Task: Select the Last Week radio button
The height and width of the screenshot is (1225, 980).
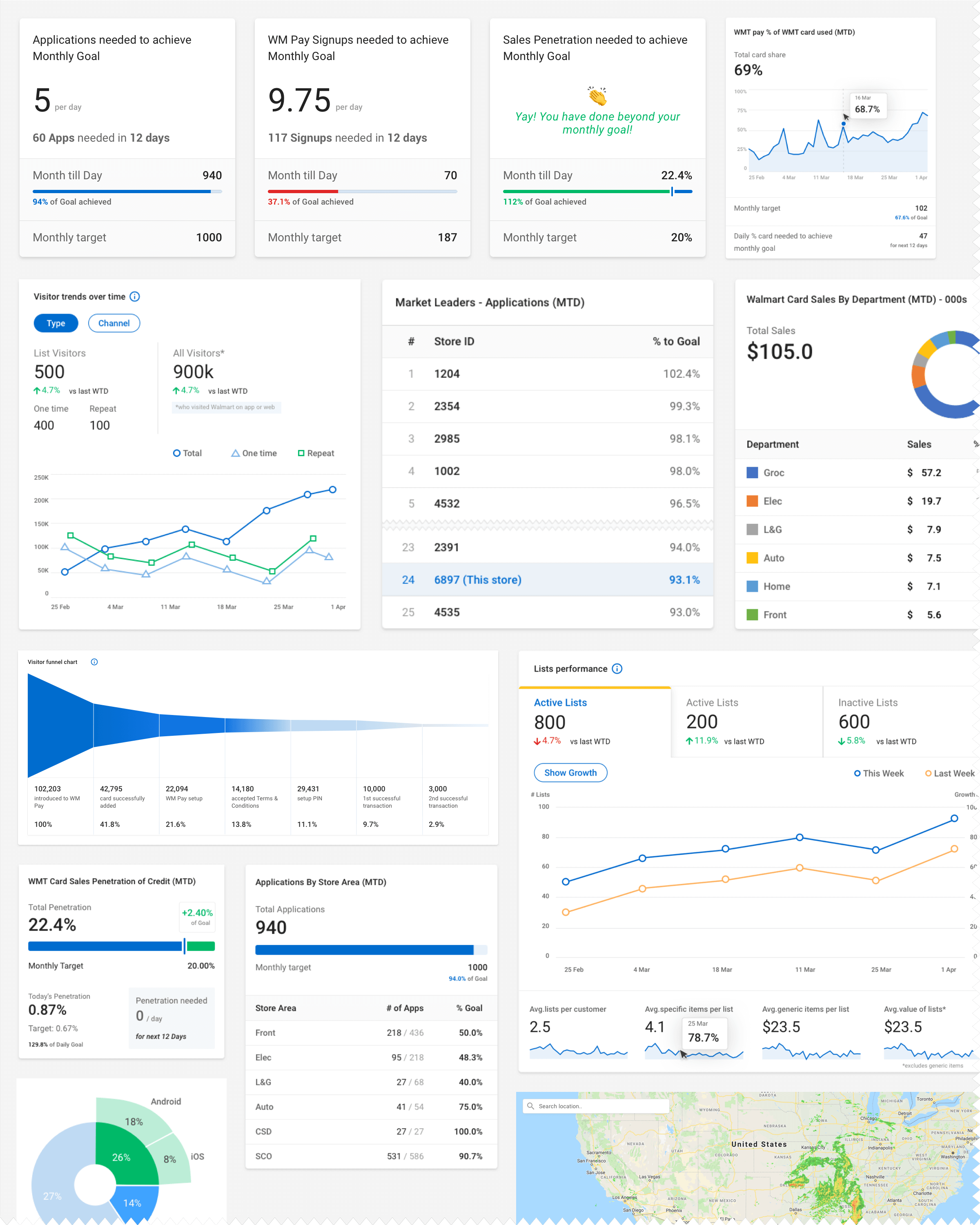Action: click(x=928, y=773)
